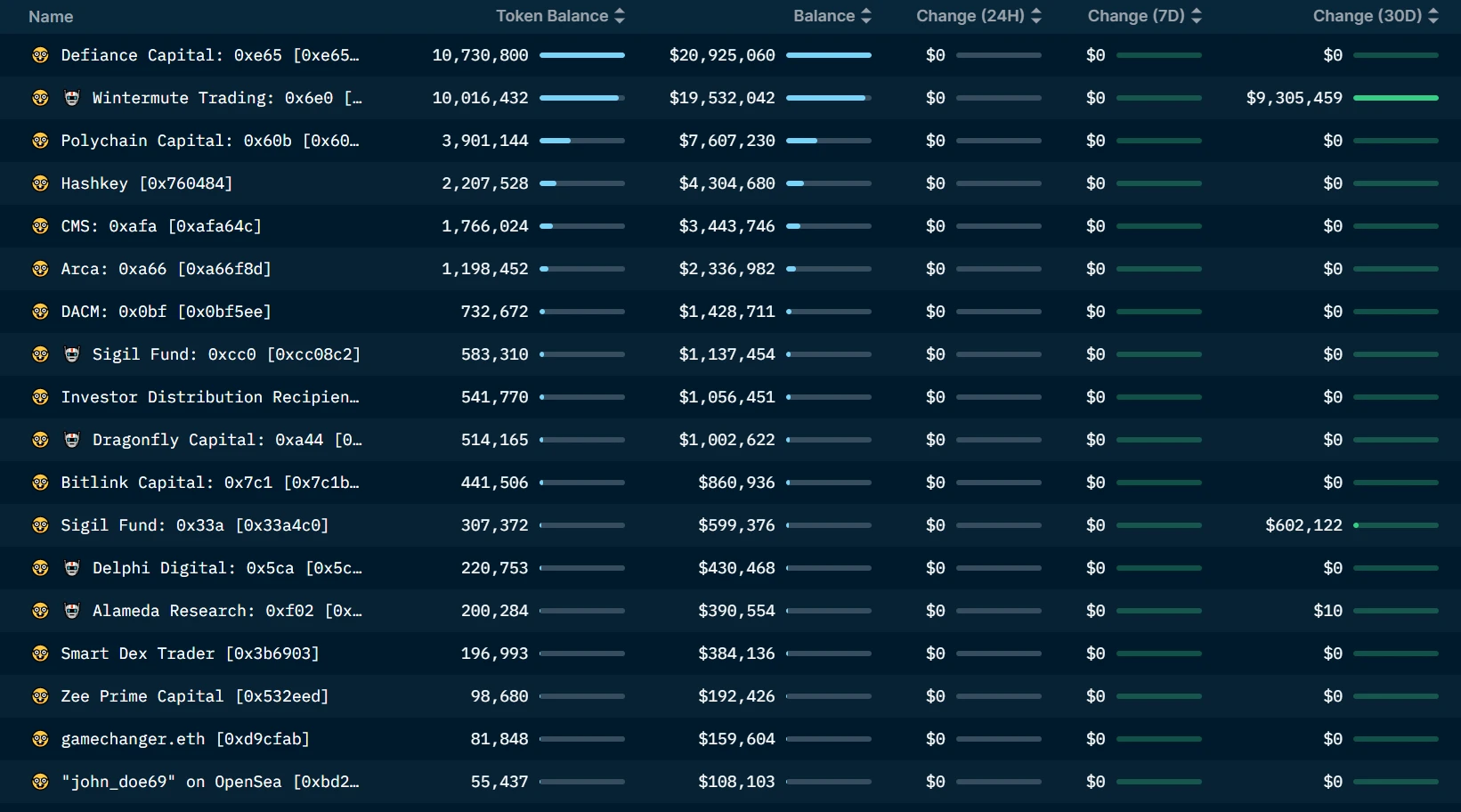Sort by the Balance column arrows
The width and height of the screenshot is (1461, 812).
point(866,16)
